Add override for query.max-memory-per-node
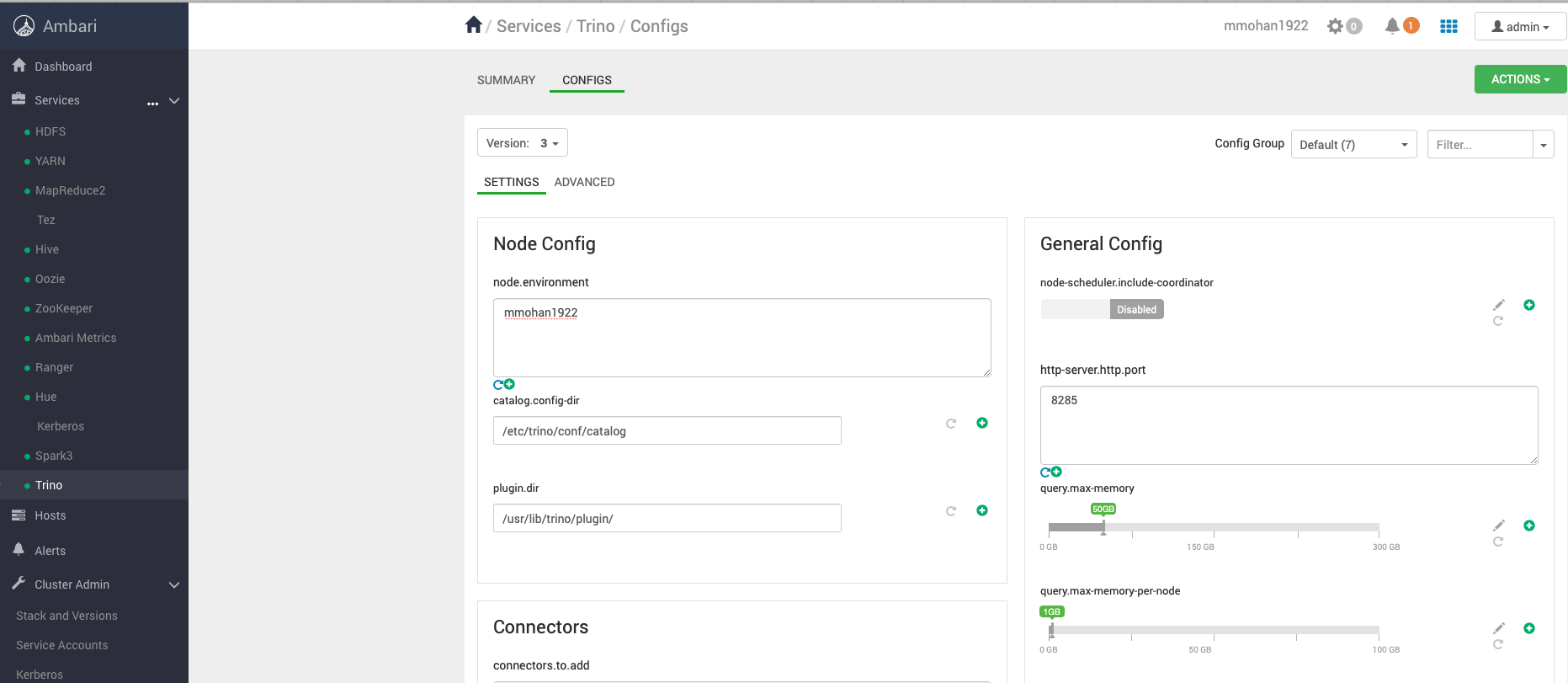This screenshot has height=683, width=1568. click(x=1529, y=628)
